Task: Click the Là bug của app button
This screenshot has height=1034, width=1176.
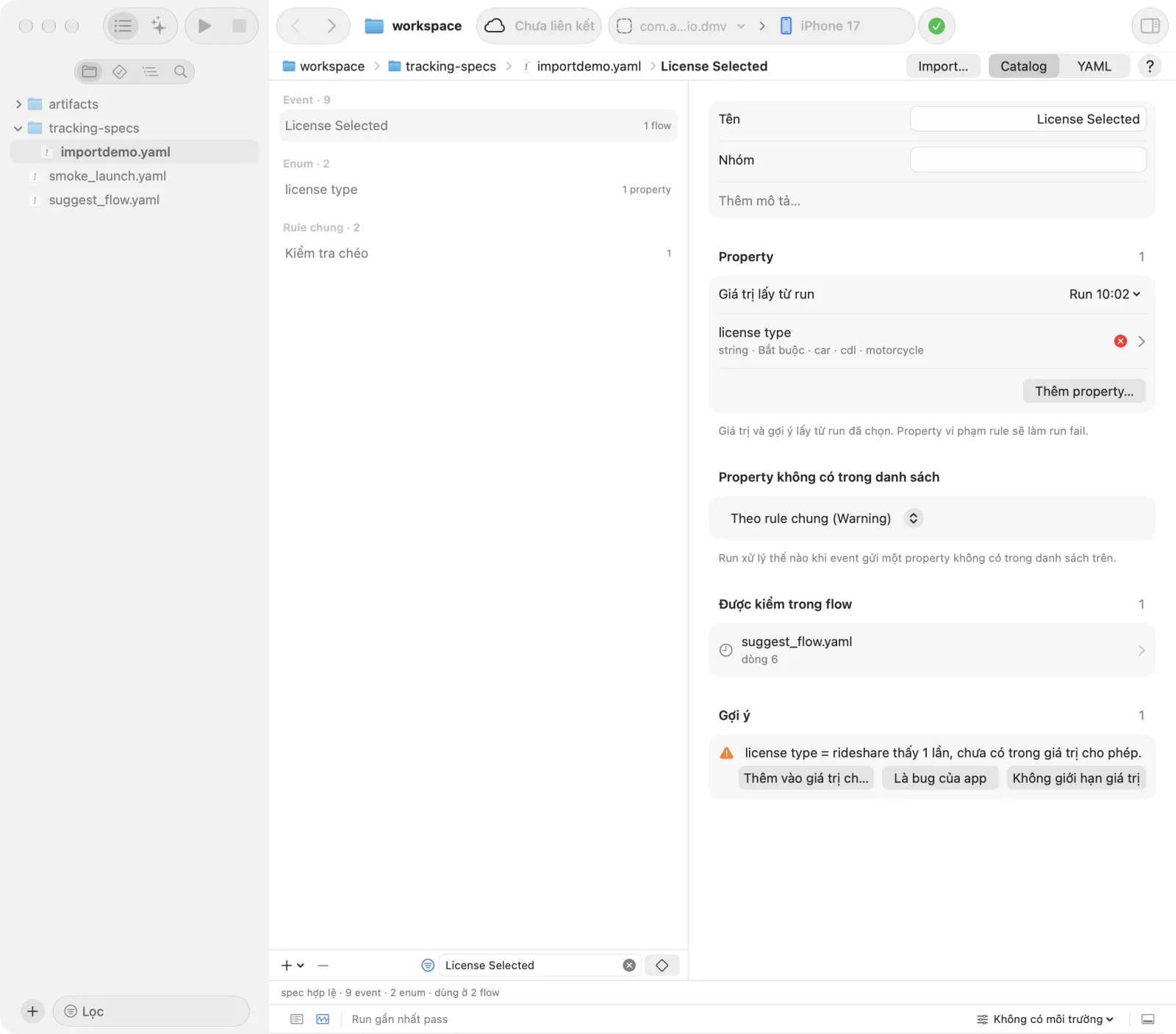Action: pyautogui.click(x=940, y=778)
